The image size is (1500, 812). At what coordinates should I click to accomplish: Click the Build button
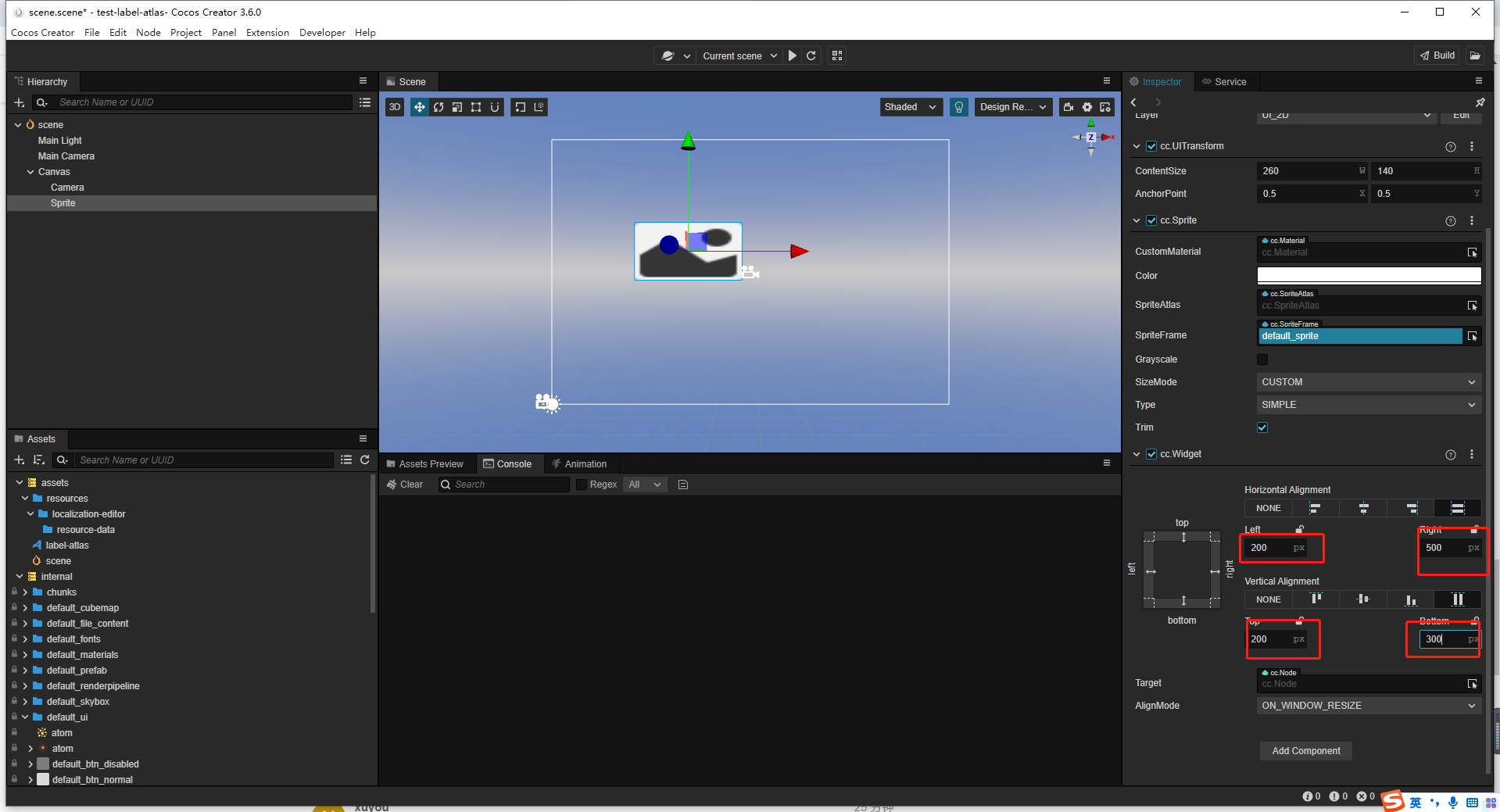coord(1437,55)
